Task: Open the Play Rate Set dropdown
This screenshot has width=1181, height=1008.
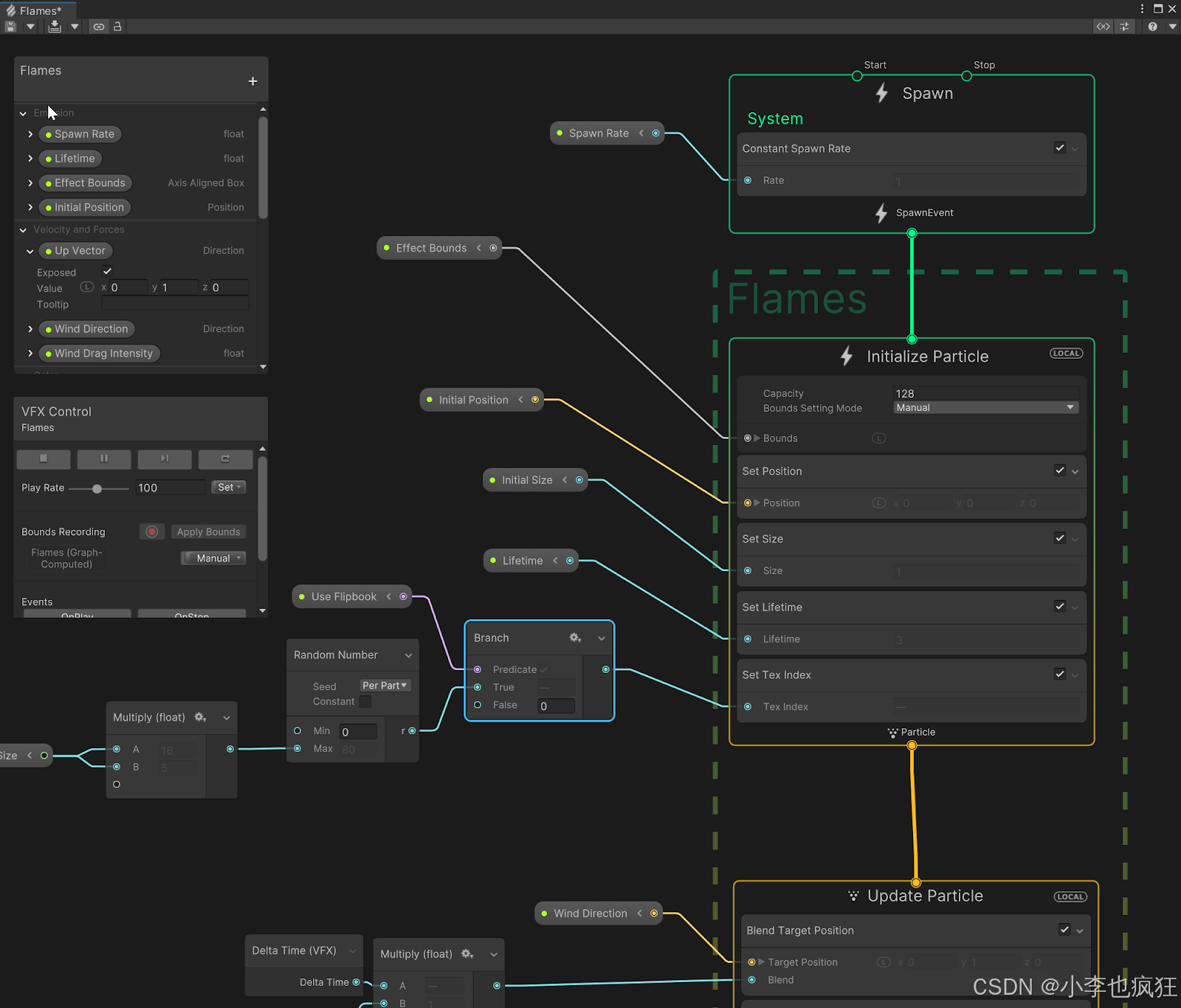Action: 229,487
